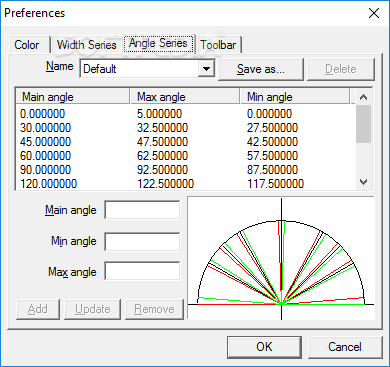Open the Width Series tab
The image size is (390, 367).
(x=87, y=45)
